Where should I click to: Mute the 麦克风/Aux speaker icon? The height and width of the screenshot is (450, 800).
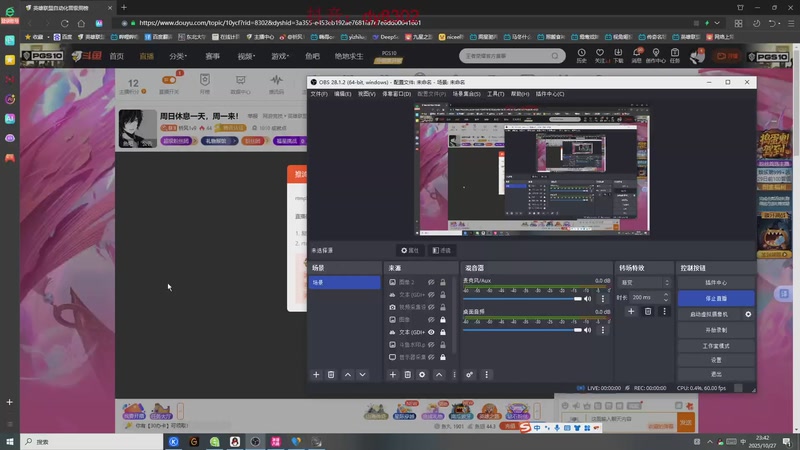click(x=587, y=299)
